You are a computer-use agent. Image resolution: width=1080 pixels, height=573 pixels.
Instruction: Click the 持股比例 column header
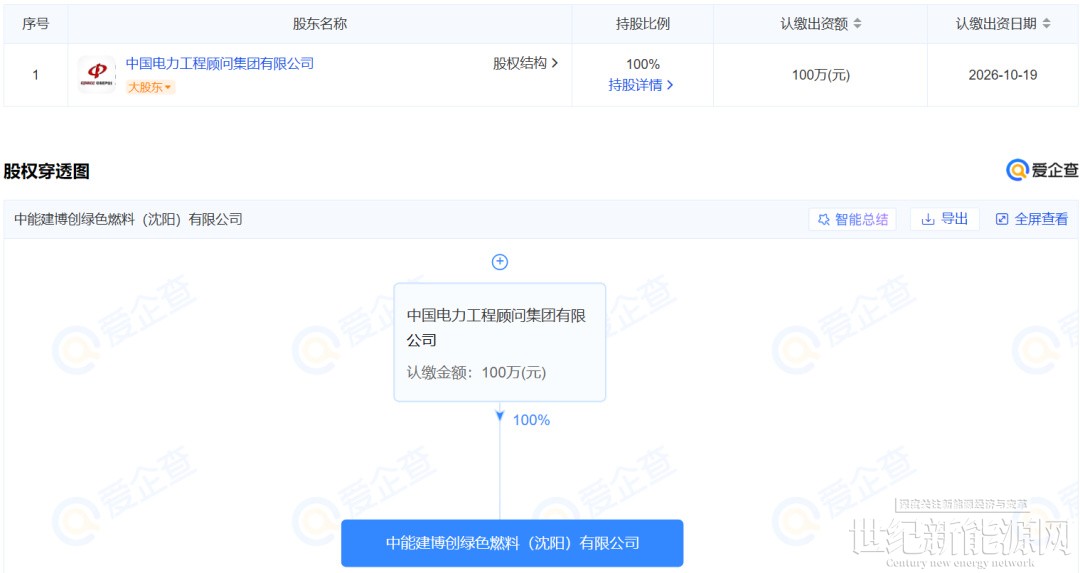pyautogui.click(x=642, y=23)
